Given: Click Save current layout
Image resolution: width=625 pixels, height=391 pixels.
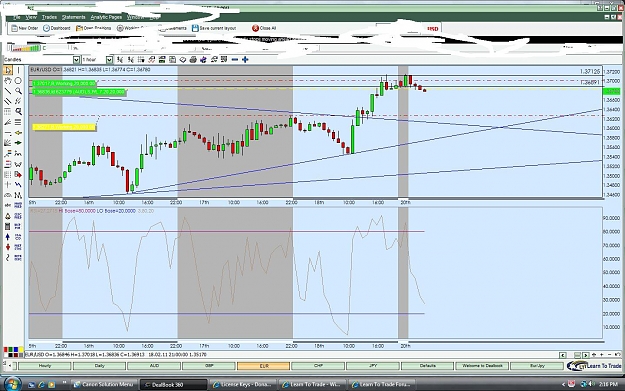Looking at the screenshot, I should pos(214,28).
